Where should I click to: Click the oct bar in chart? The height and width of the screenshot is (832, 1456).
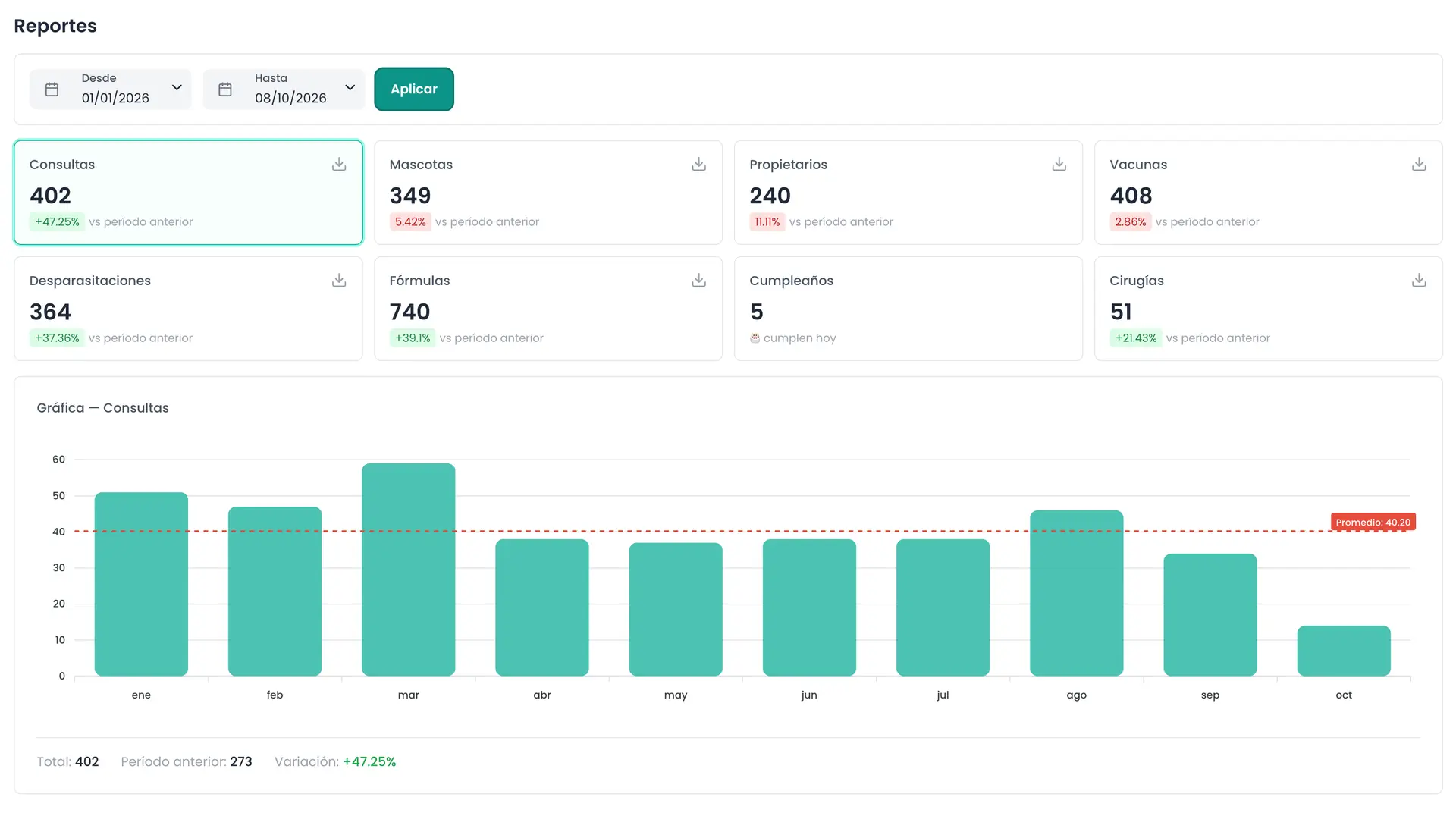(x=1344, y=651)
